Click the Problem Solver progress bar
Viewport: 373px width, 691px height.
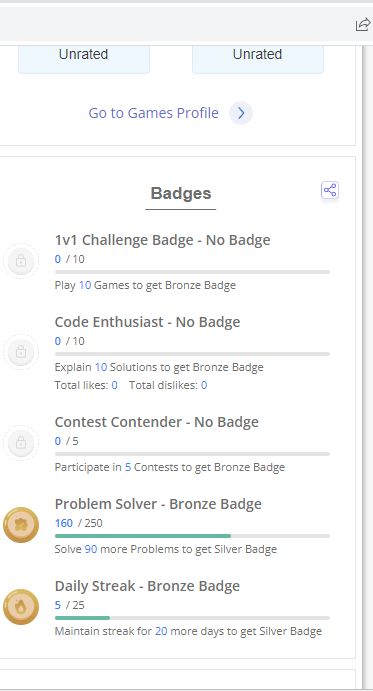pyautogui.click(x=192, y=536)
